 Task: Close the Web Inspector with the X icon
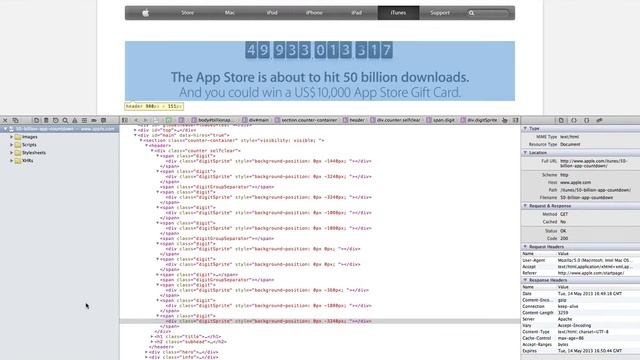[5, 120]
